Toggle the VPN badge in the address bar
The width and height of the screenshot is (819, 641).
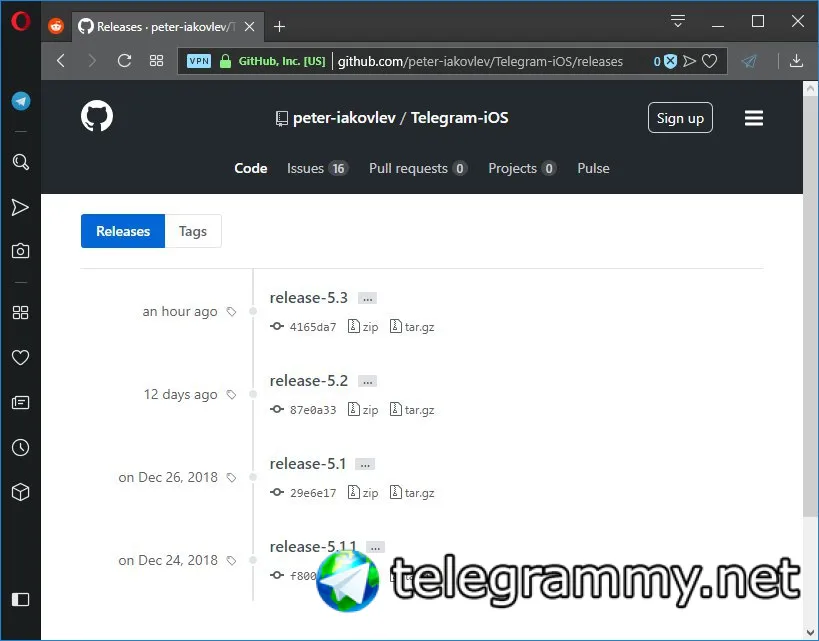point(198,61)
